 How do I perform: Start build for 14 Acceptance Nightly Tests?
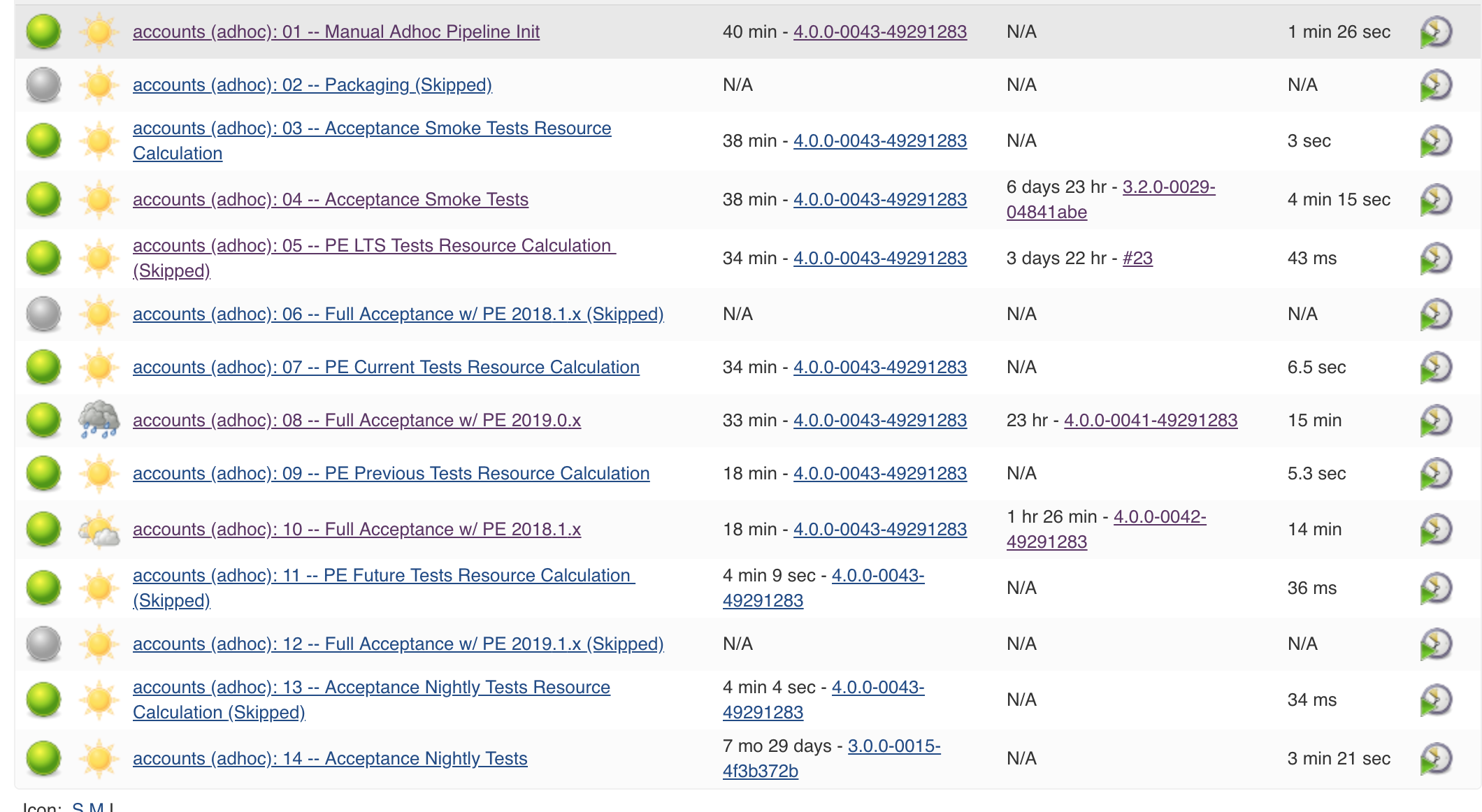[x=1436, y=759]
